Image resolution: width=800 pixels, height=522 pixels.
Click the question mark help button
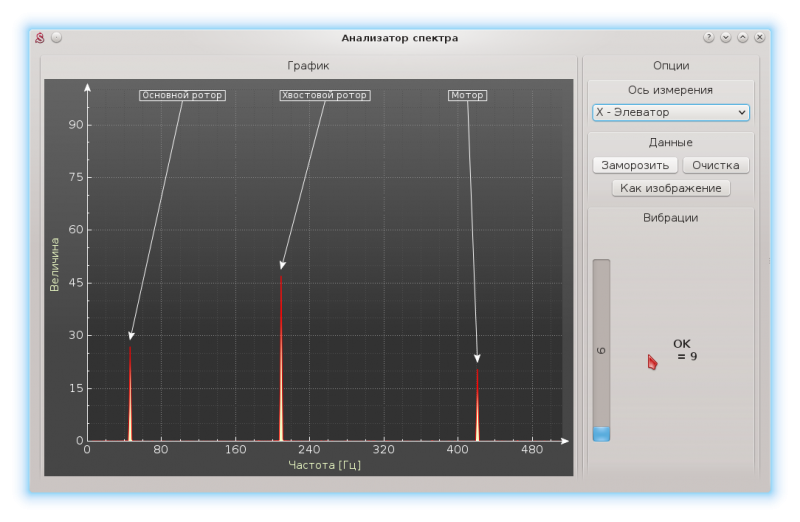pyautogui.click(x=709, y=38)
